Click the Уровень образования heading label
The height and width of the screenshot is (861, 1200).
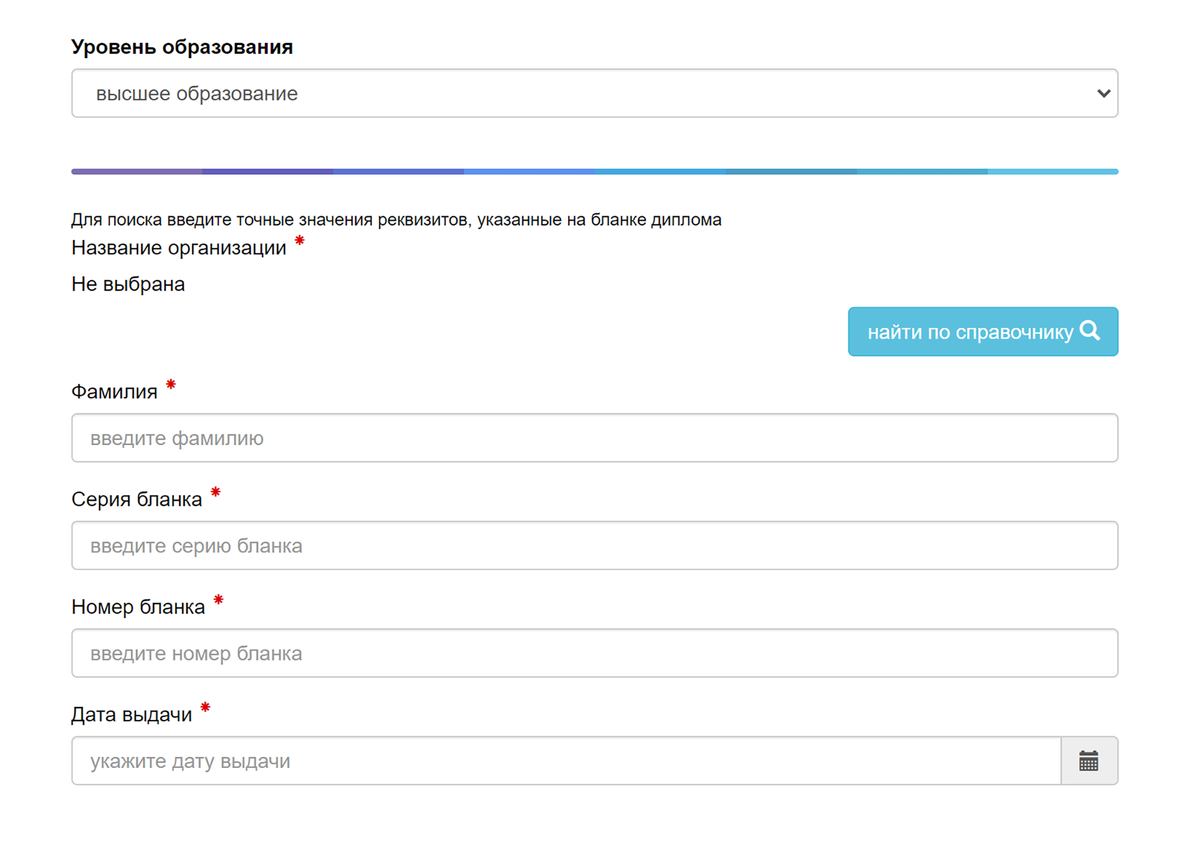pyautogui.click(x=182, y=47)
